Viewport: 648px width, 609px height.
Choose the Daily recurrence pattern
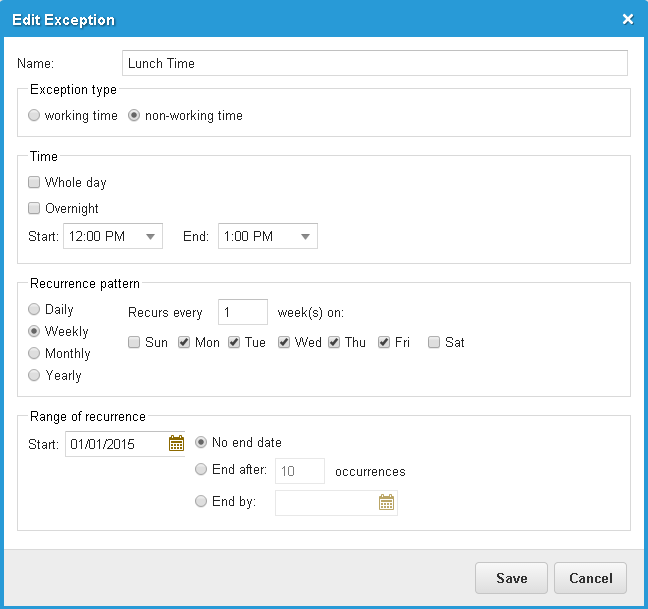[x=34, y=309]
